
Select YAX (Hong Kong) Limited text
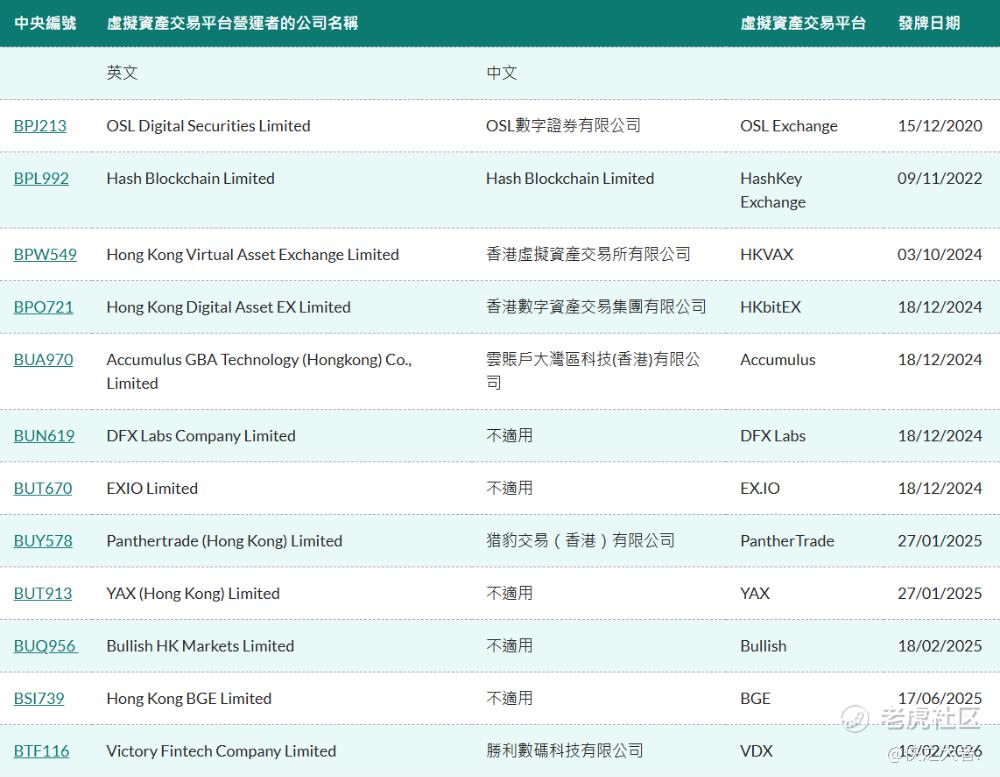tap(193, 593)
